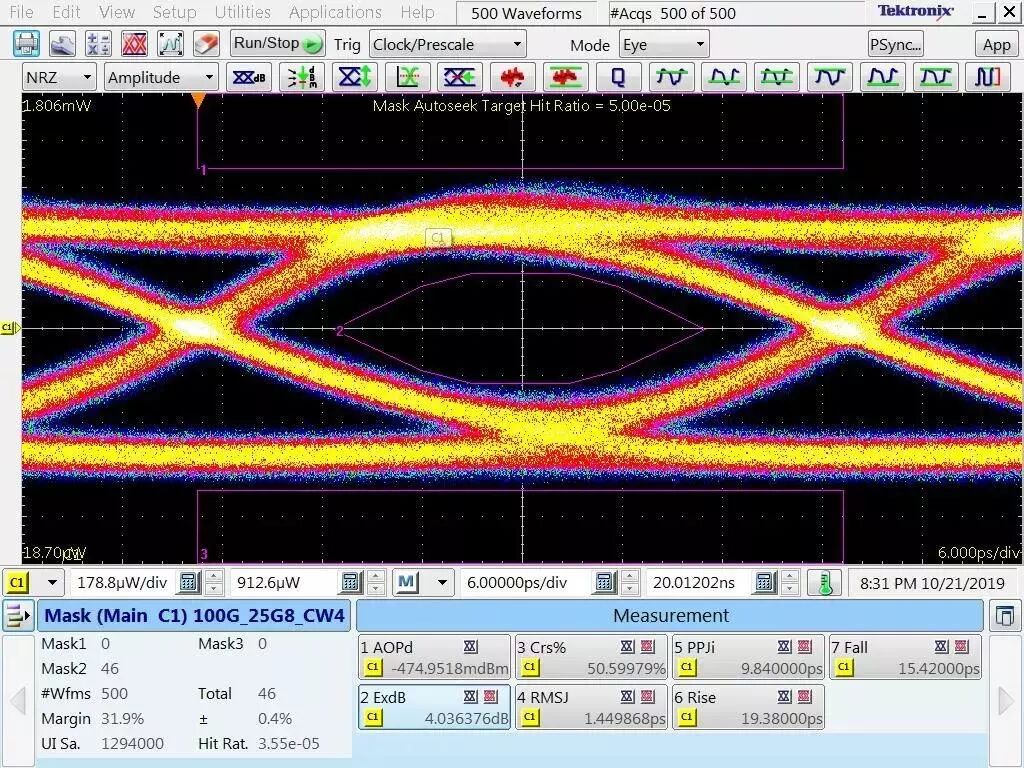Open the View menu
Image resolution: width=1024 pixels, height=768 pixels.
117,12
